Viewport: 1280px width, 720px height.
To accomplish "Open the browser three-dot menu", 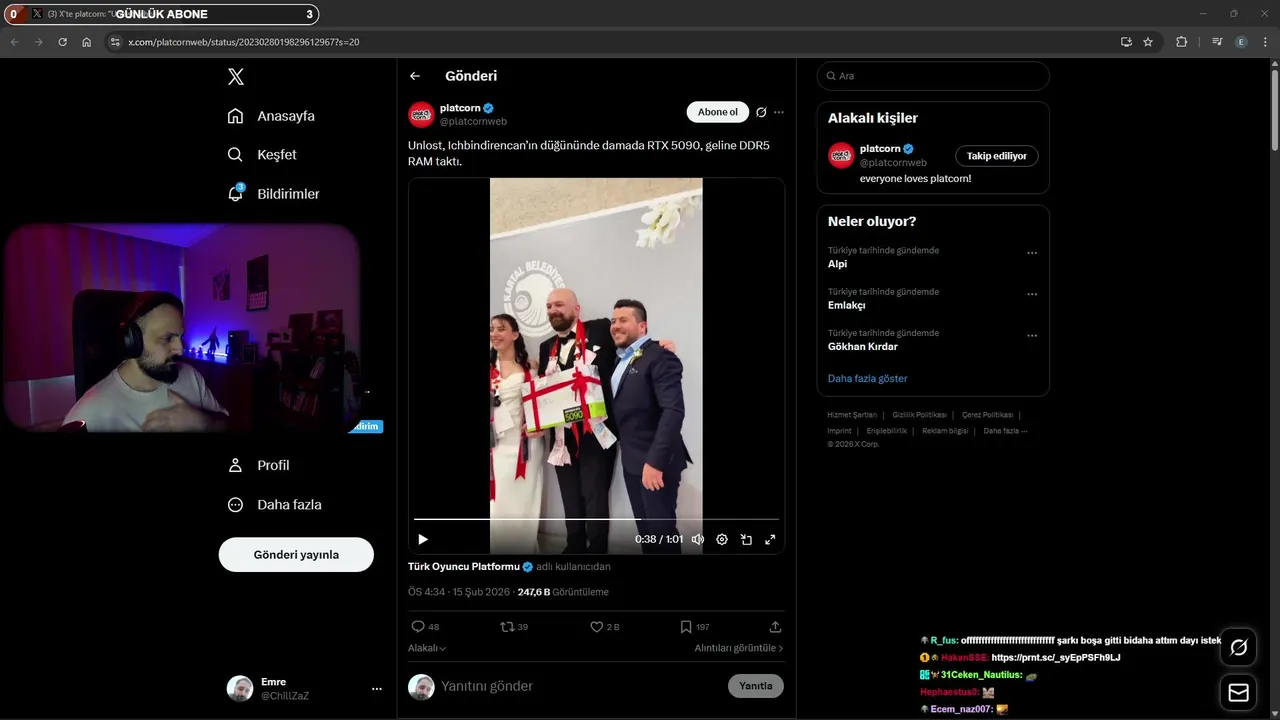I will (x=1265, y=42).
